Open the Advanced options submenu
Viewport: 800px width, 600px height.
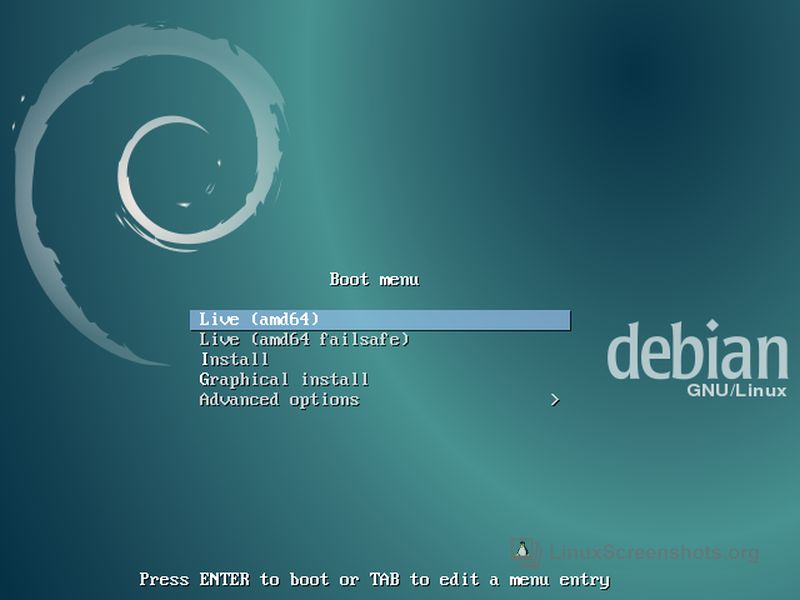[x=278, y=400]
